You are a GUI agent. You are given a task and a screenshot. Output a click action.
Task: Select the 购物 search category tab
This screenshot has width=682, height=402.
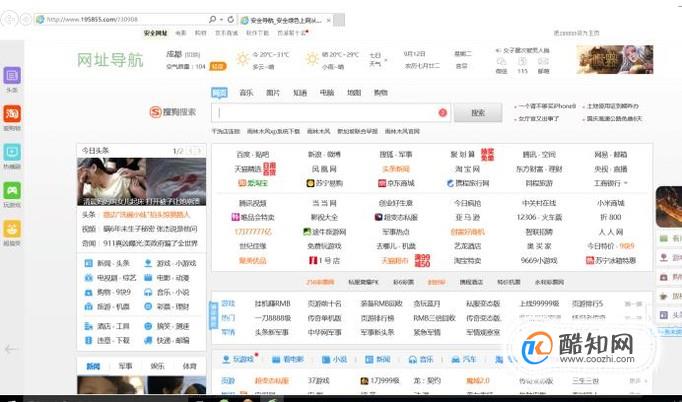click(381, 93)
